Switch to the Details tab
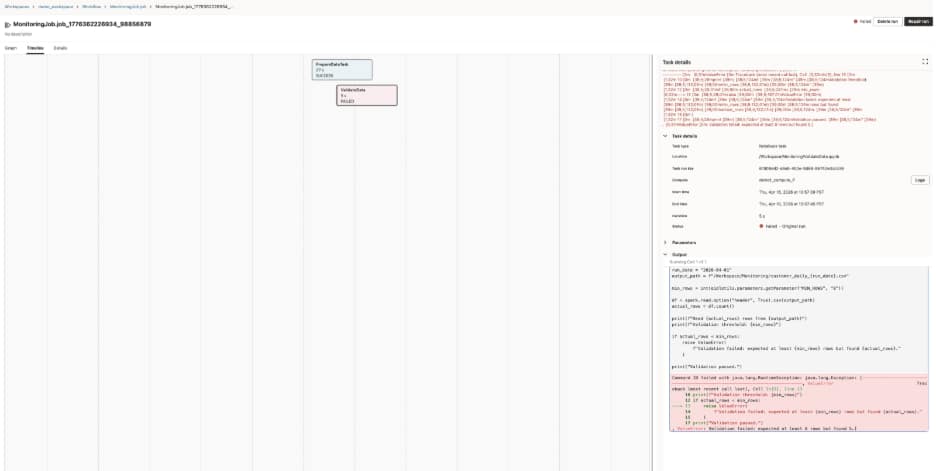The width and height of the screenshot is (936, 471). (x=60, y=48)
